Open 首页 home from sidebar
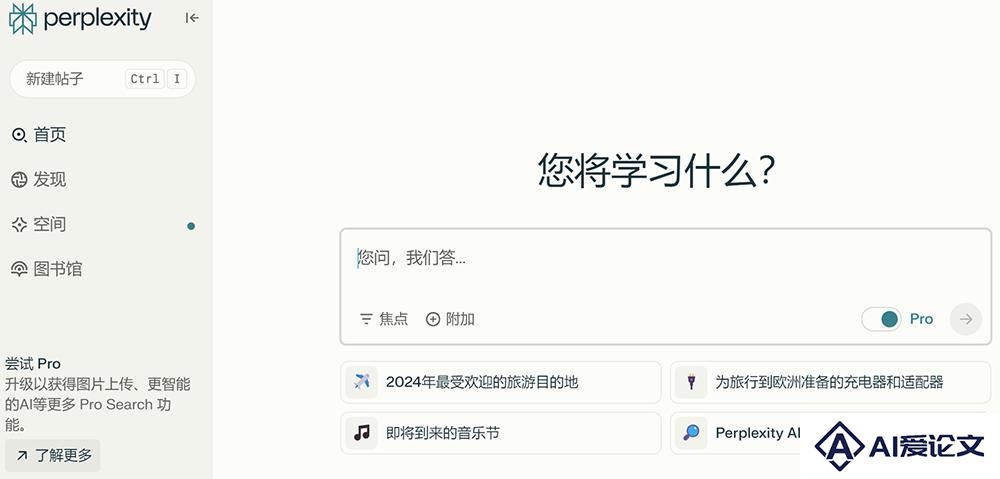This screenshot has height=479, width=1000. [39, 135]
